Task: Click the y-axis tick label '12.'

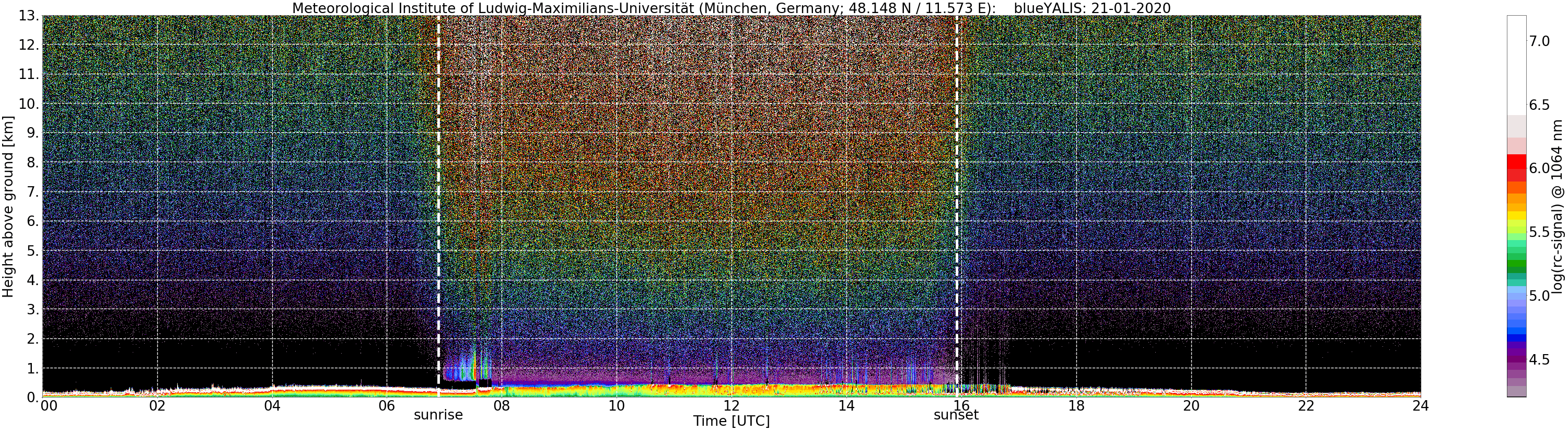Action: (29, 45)
